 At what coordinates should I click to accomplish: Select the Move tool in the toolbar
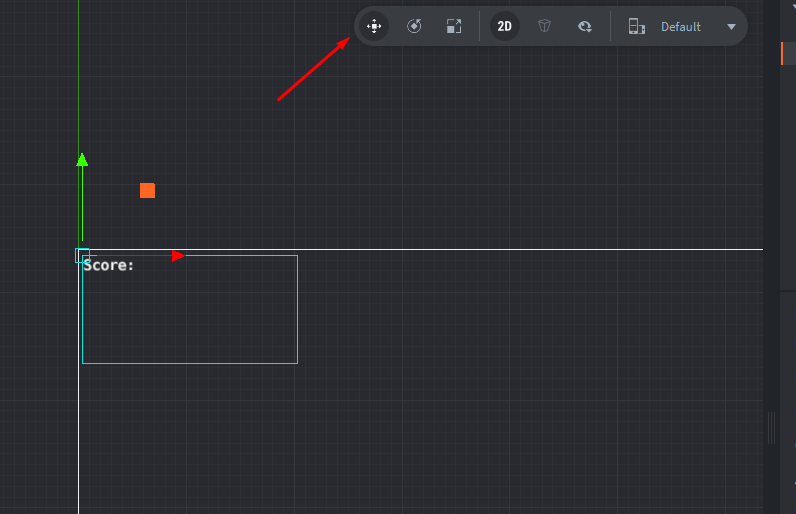pos(374,27)
